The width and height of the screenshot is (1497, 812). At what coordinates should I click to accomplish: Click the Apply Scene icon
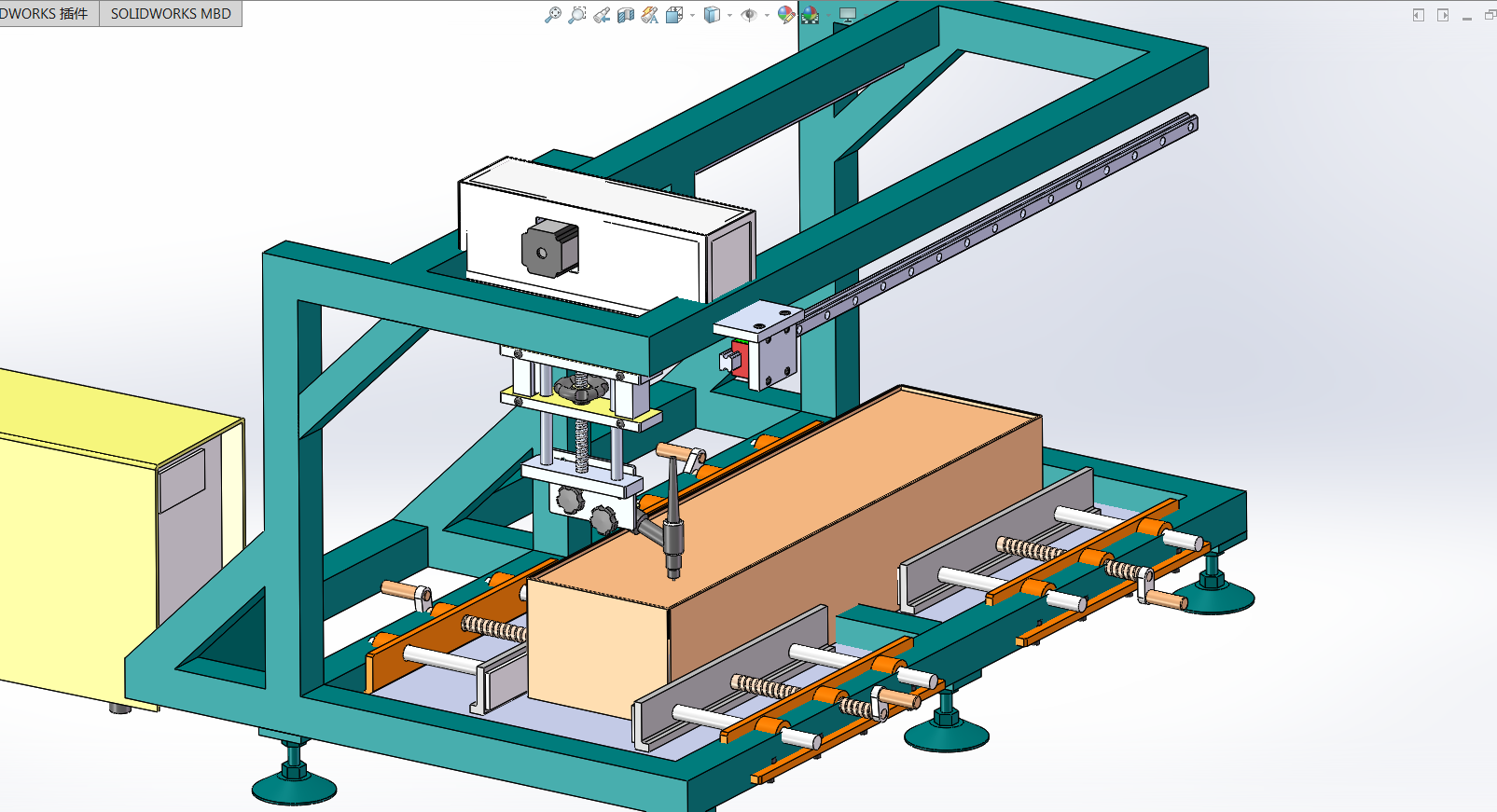tap(810, 15)
